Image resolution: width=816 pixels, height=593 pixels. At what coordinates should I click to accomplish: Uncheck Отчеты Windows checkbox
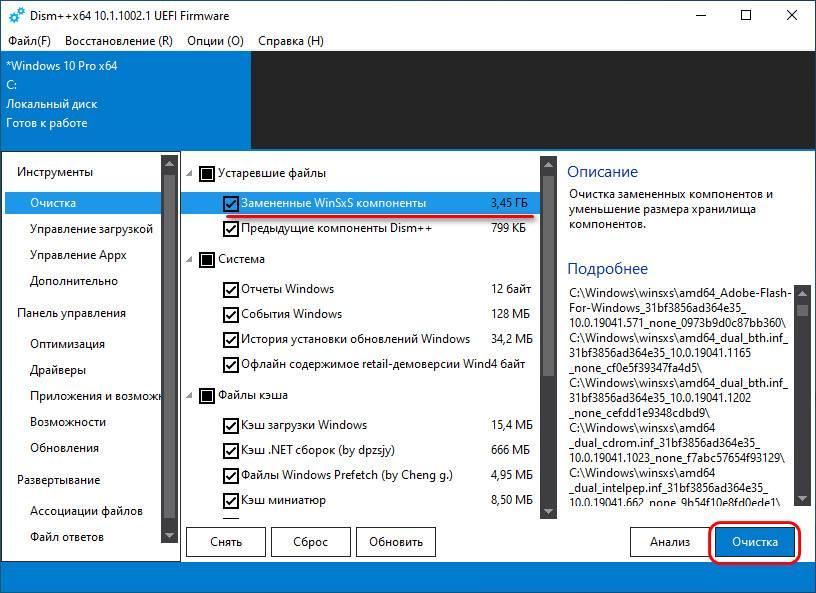231,289
